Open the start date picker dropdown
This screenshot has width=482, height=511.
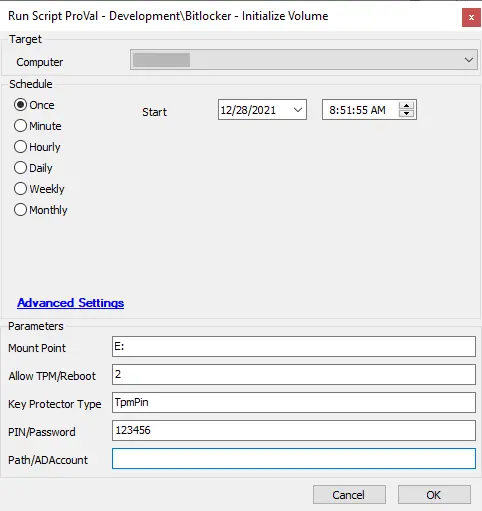click(298, 110)
